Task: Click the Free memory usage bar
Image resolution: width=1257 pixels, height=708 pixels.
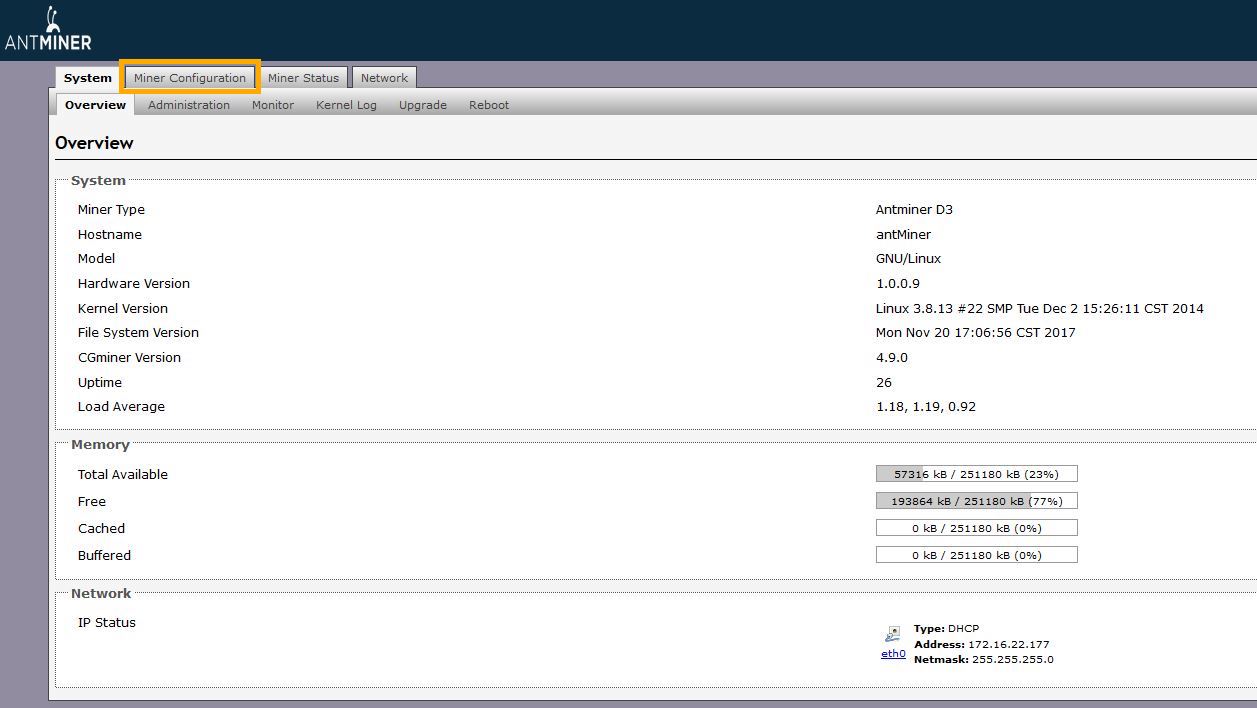Action: coord(976,501)
